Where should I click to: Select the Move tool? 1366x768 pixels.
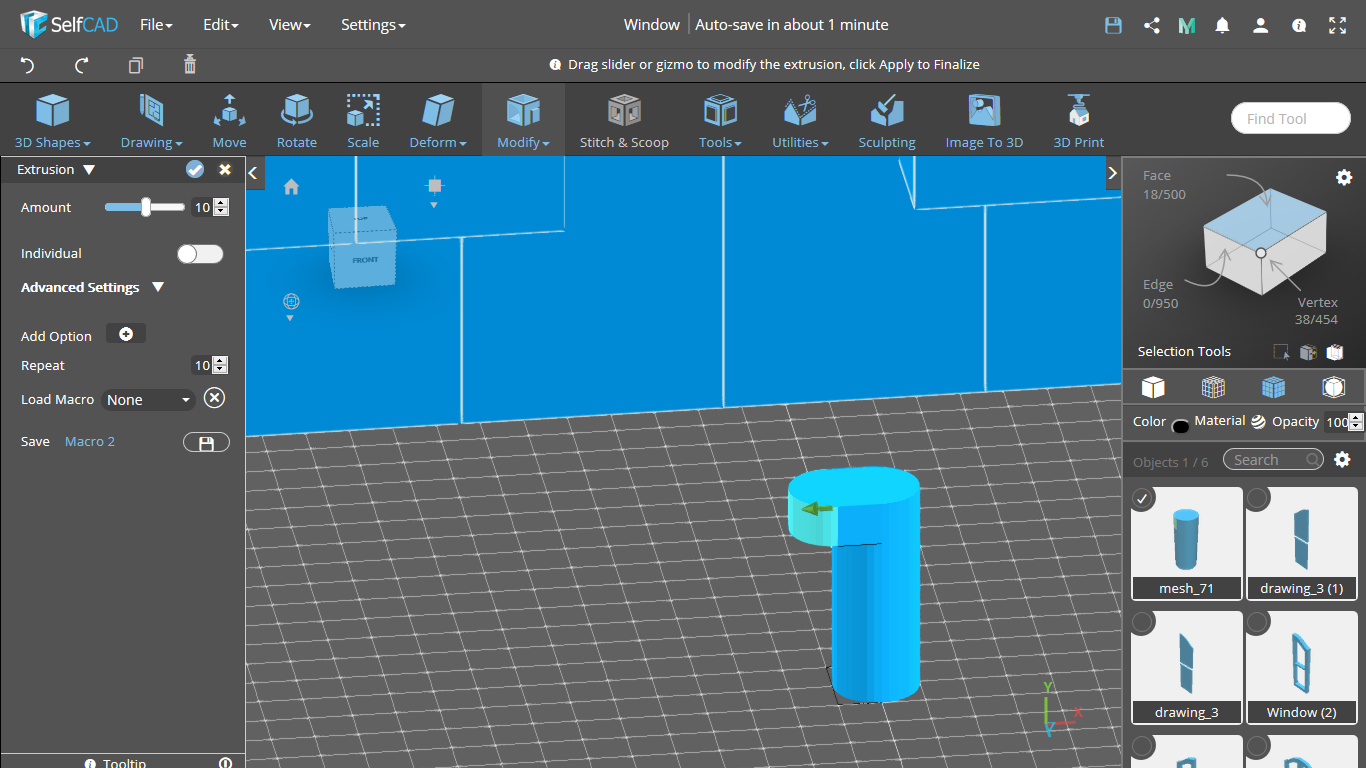click(x=229, y=120)
